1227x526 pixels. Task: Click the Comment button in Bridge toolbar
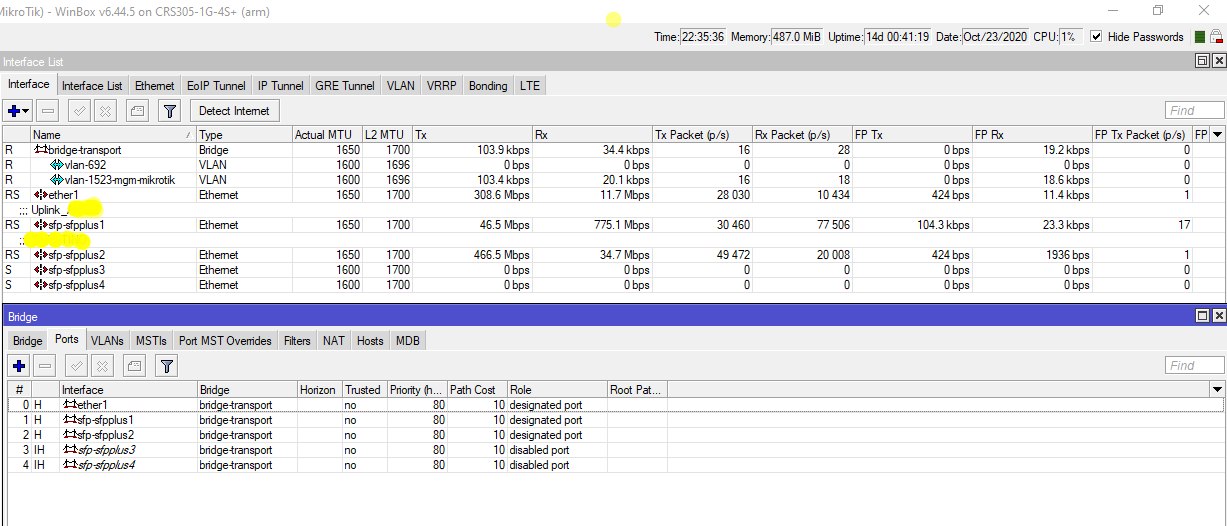[x=136, y=366]
